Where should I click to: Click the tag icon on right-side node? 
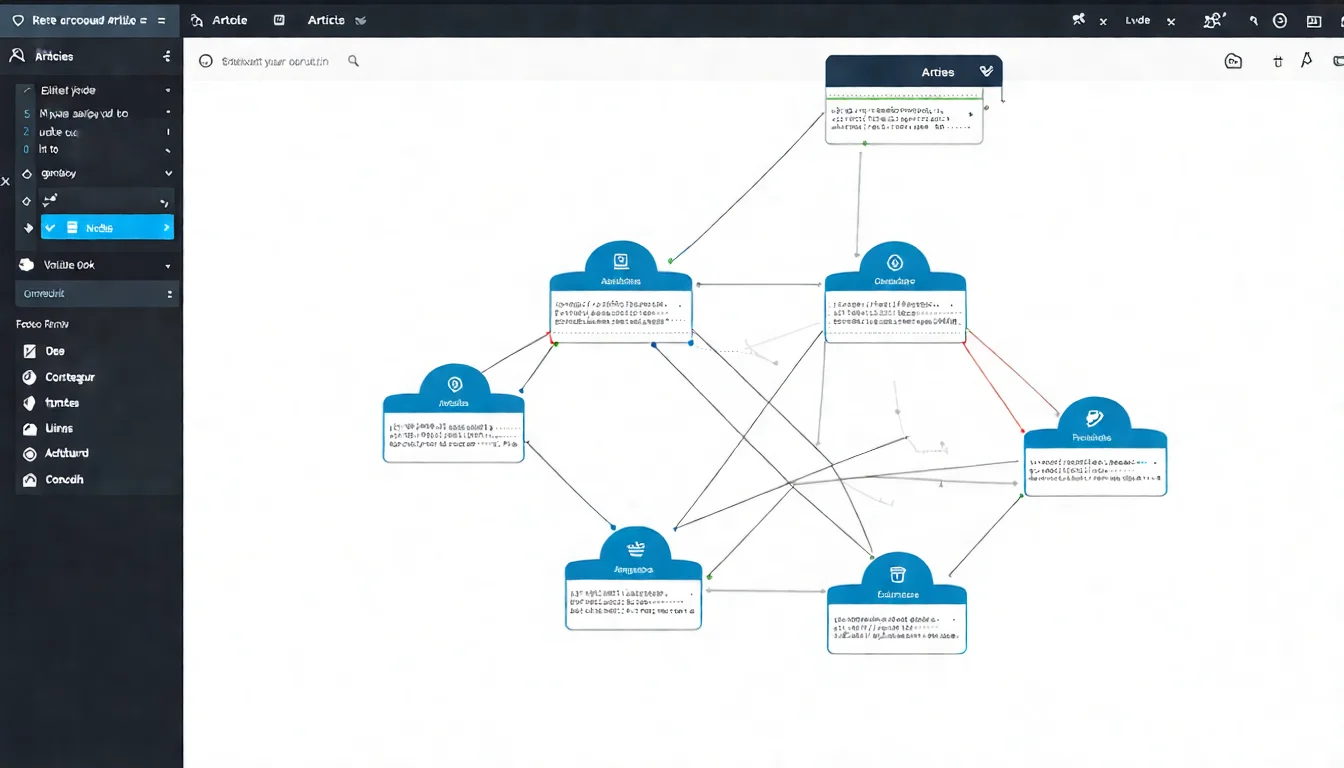[x=1094, y=418]
